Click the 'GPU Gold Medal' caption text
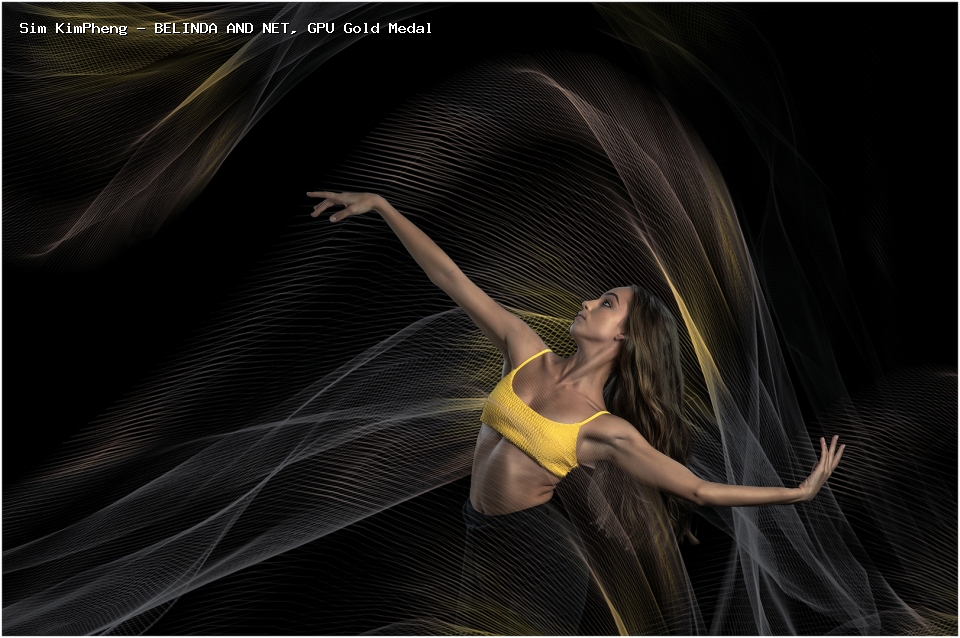 tap(370, 28)
